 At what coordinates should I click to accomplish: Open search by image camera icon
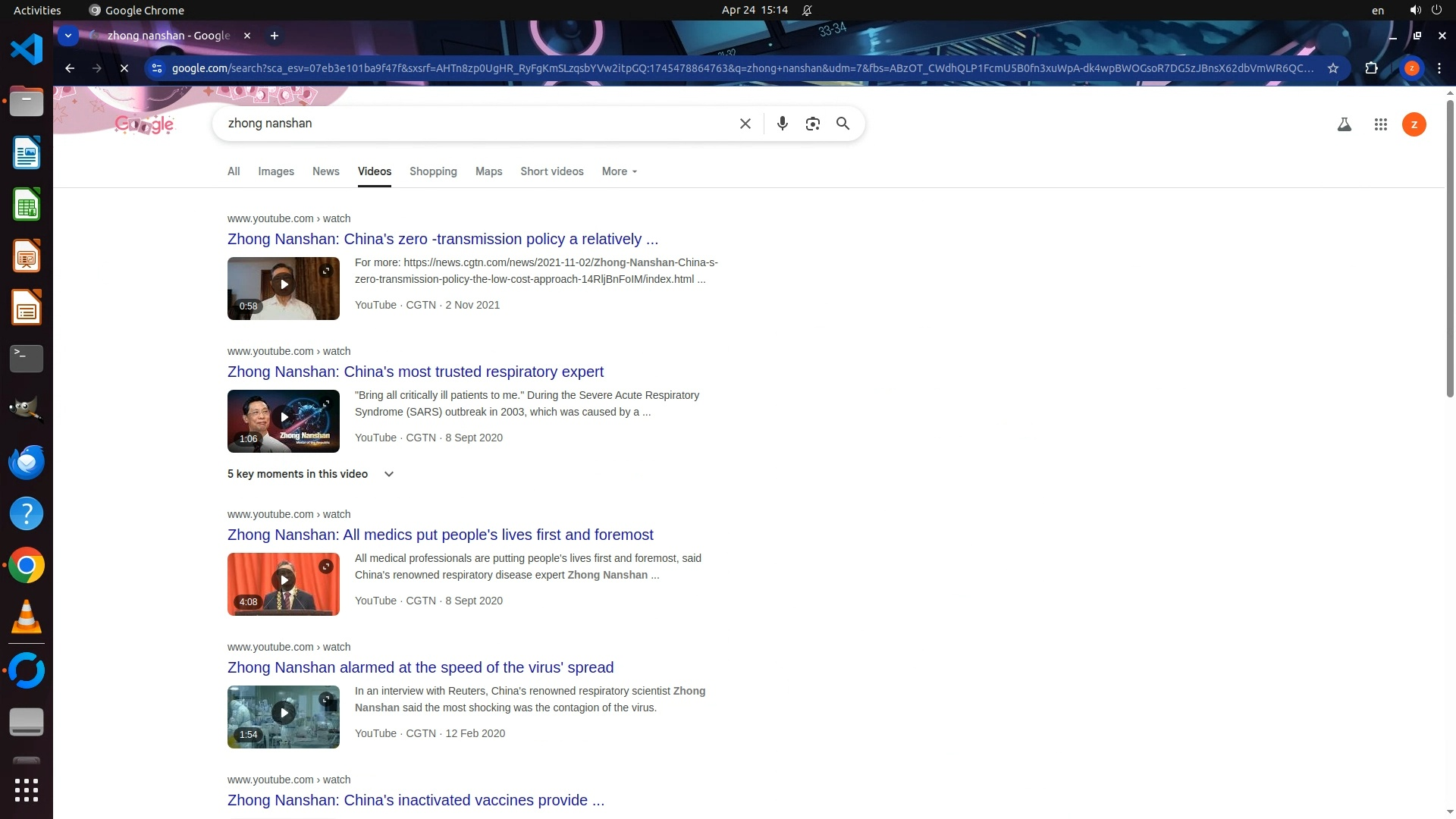[x=812, y=124]
